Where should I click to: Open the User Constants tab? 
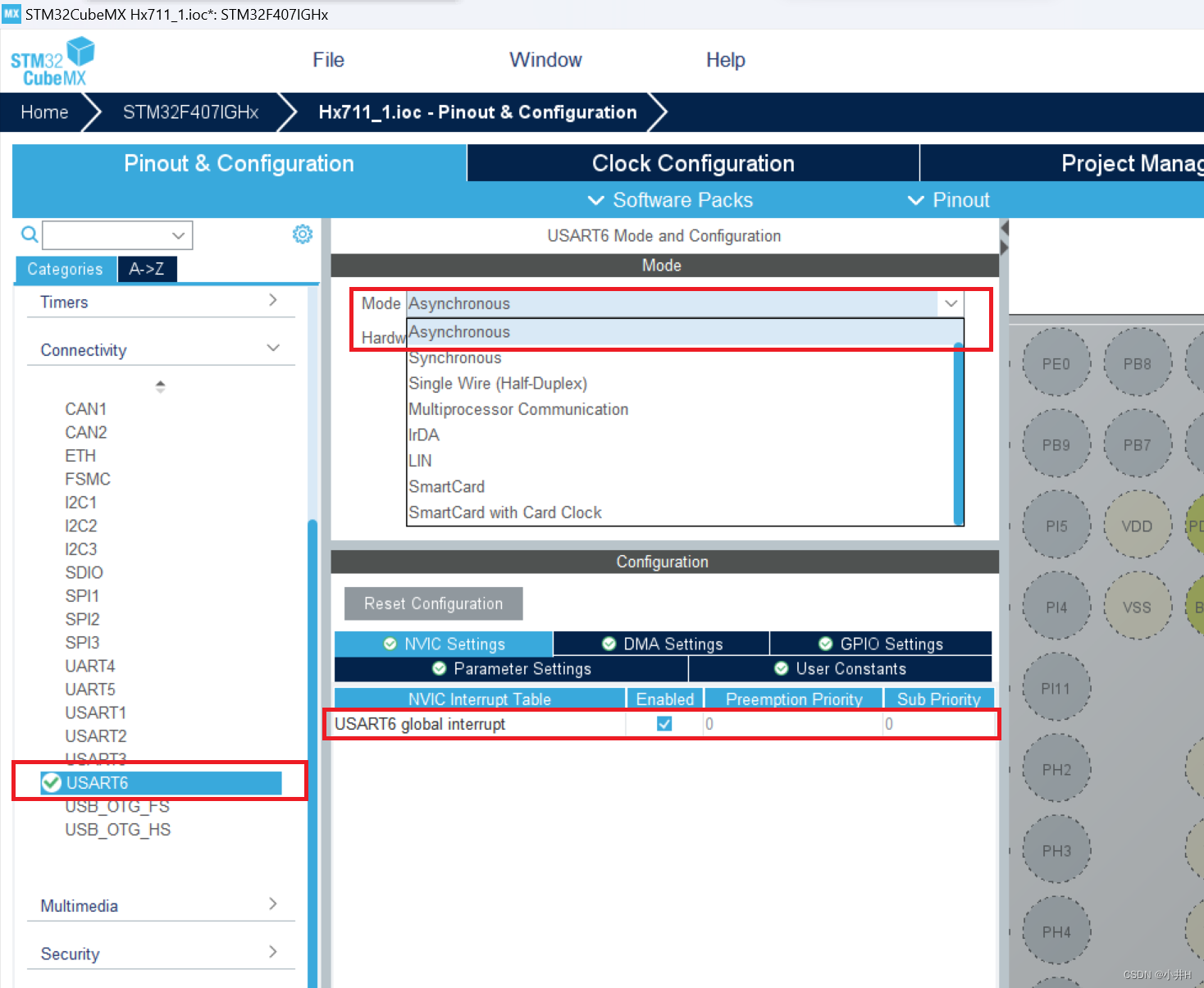(841, 668)
